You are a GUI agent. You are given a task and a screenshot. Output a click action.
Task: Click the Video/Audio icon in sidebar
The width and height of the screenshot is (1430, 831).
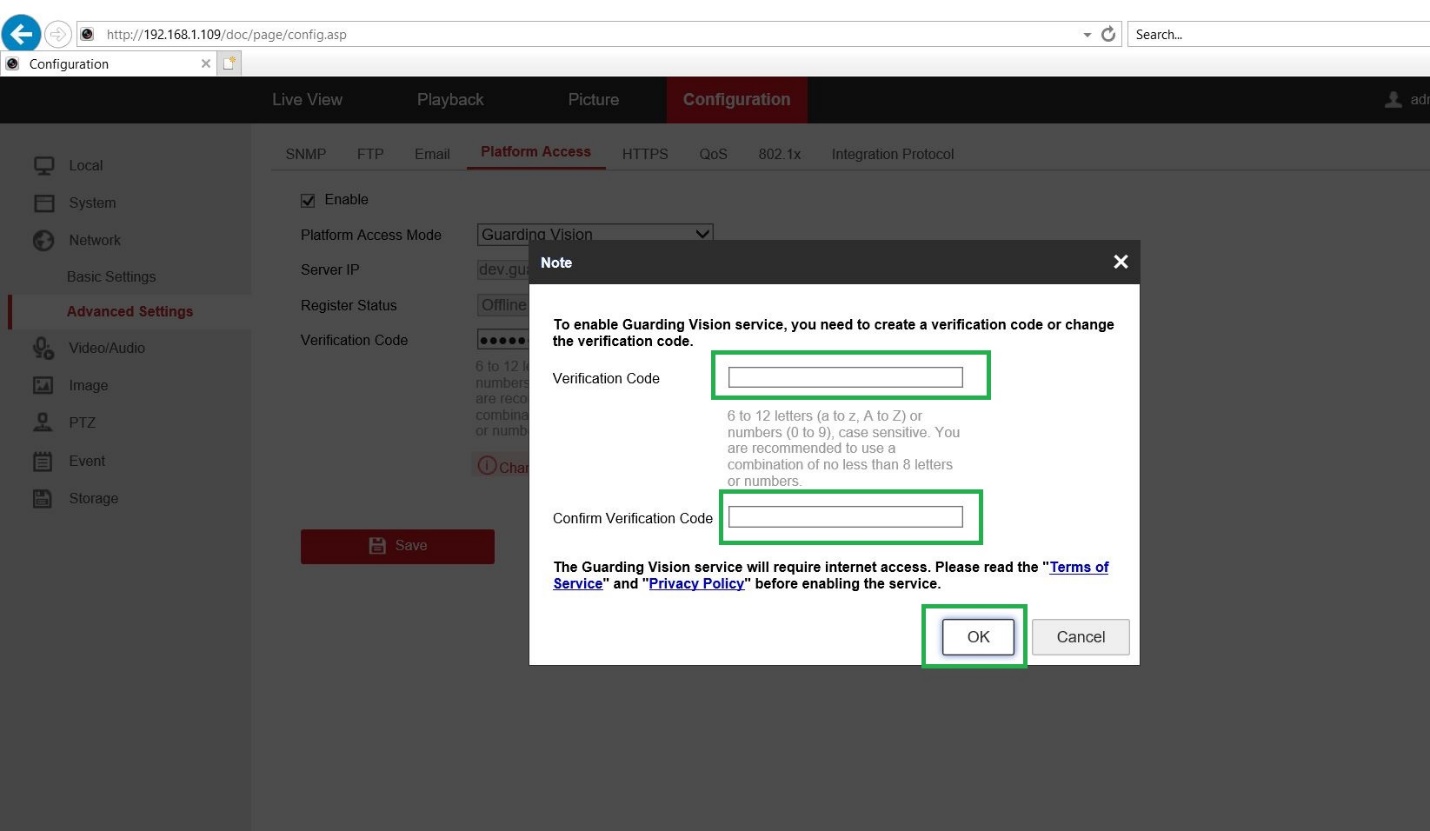pos(43,348)
